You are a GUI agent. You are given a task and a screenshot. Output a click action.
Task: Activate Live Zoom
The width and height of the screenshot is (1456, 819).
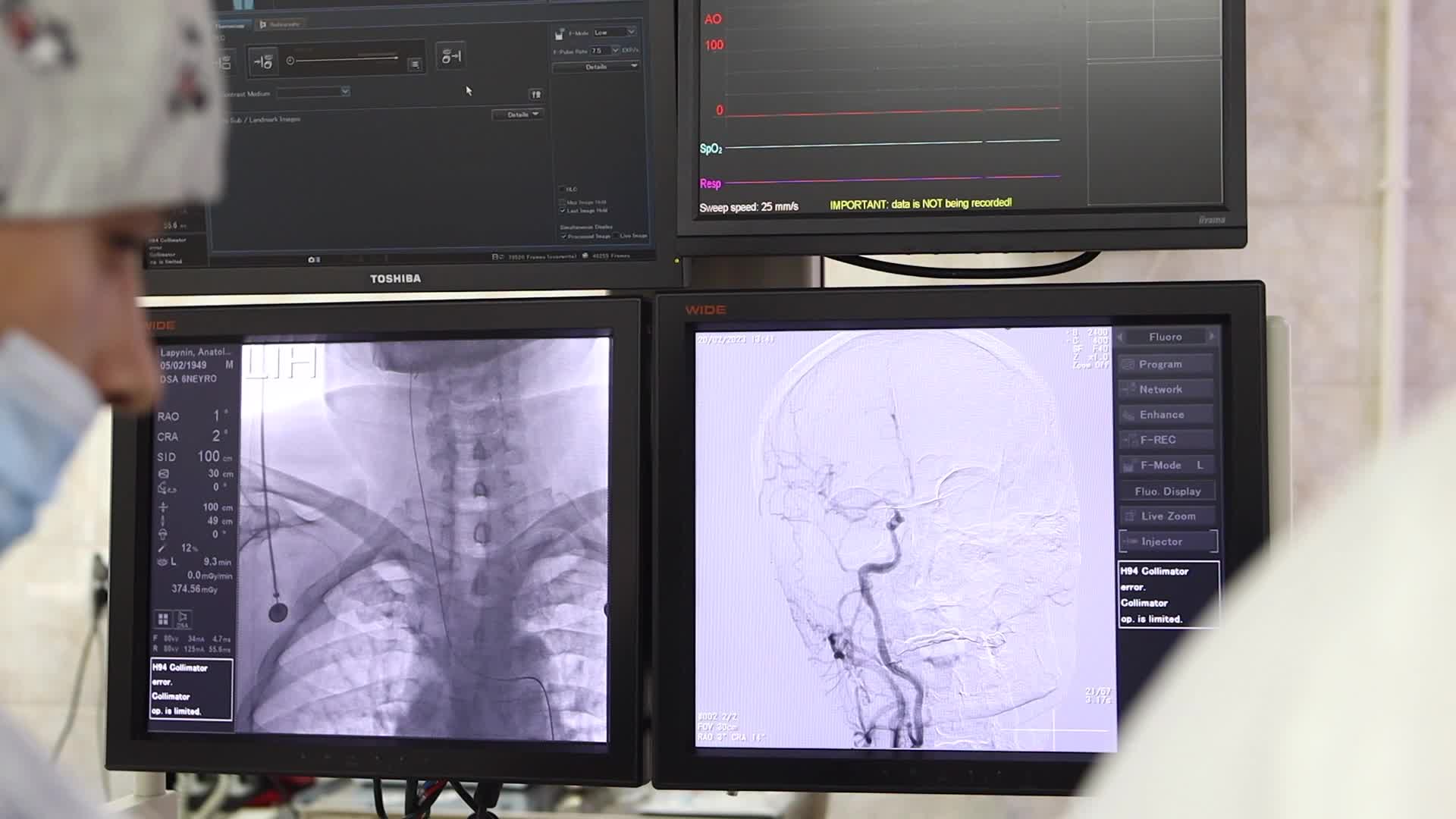[1167, 516]
